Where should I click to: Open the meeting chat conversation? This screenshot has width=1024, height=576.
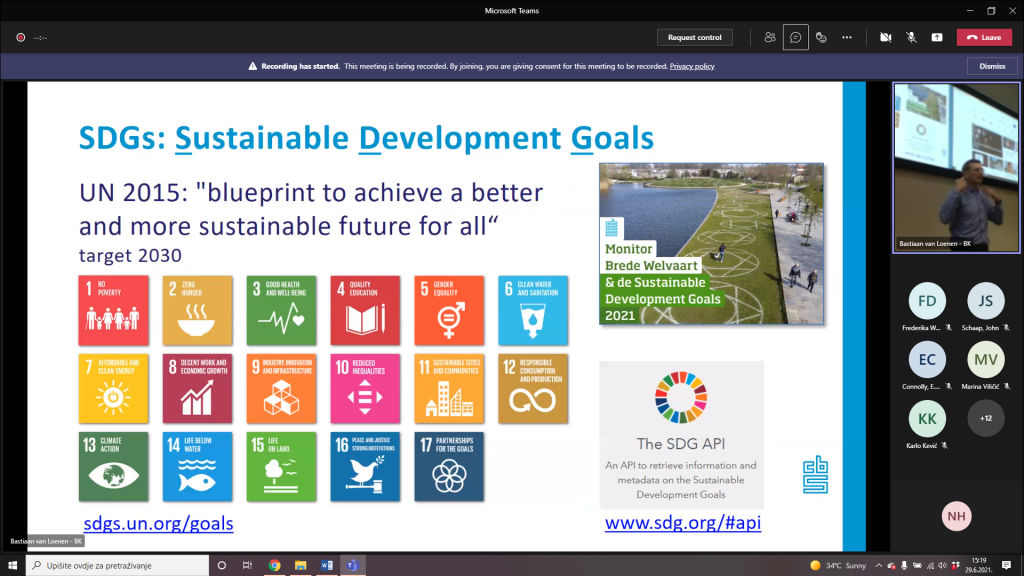pos(796,37)
